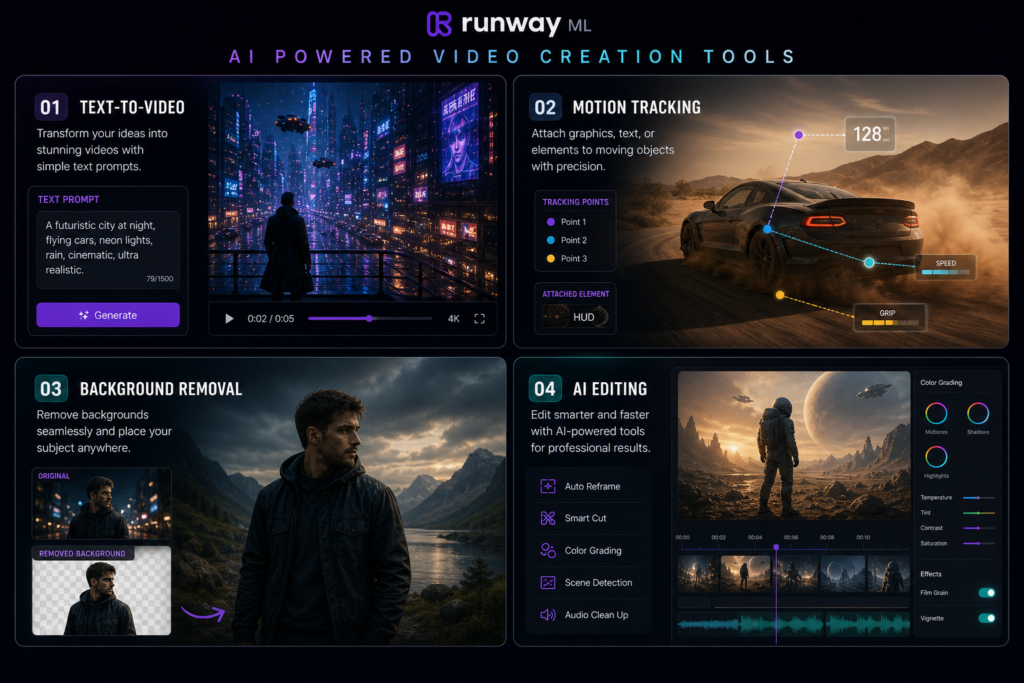Focus the text prompt input box
This screenshot has height=683, width=1024.
(x=108, y=249)
